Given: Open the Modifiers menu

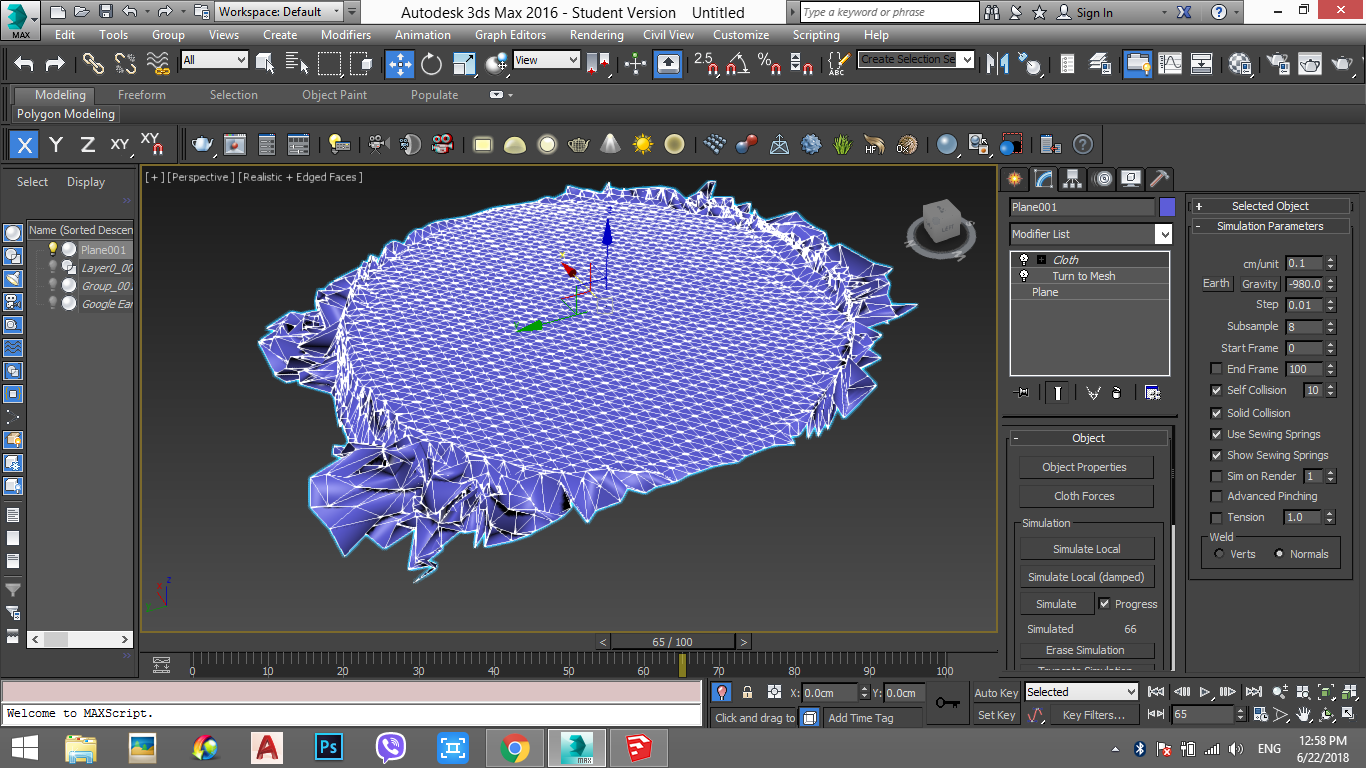Looking at the screenshot, I should point(345,35).
